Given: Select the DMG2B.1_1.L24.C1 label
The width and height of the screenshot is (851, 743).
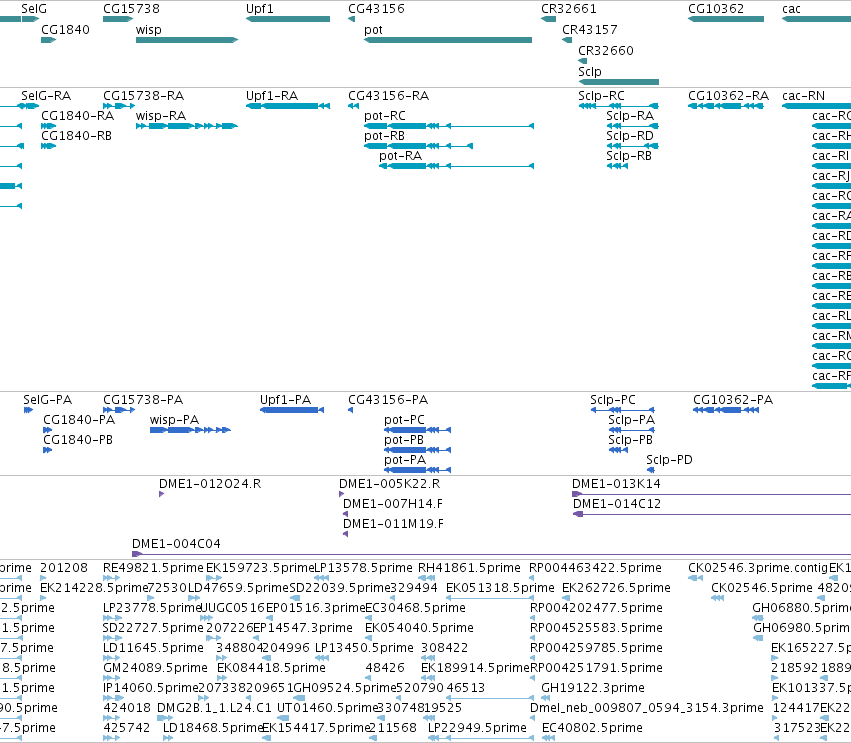Looking at the screenshot, I should [214, 708].
